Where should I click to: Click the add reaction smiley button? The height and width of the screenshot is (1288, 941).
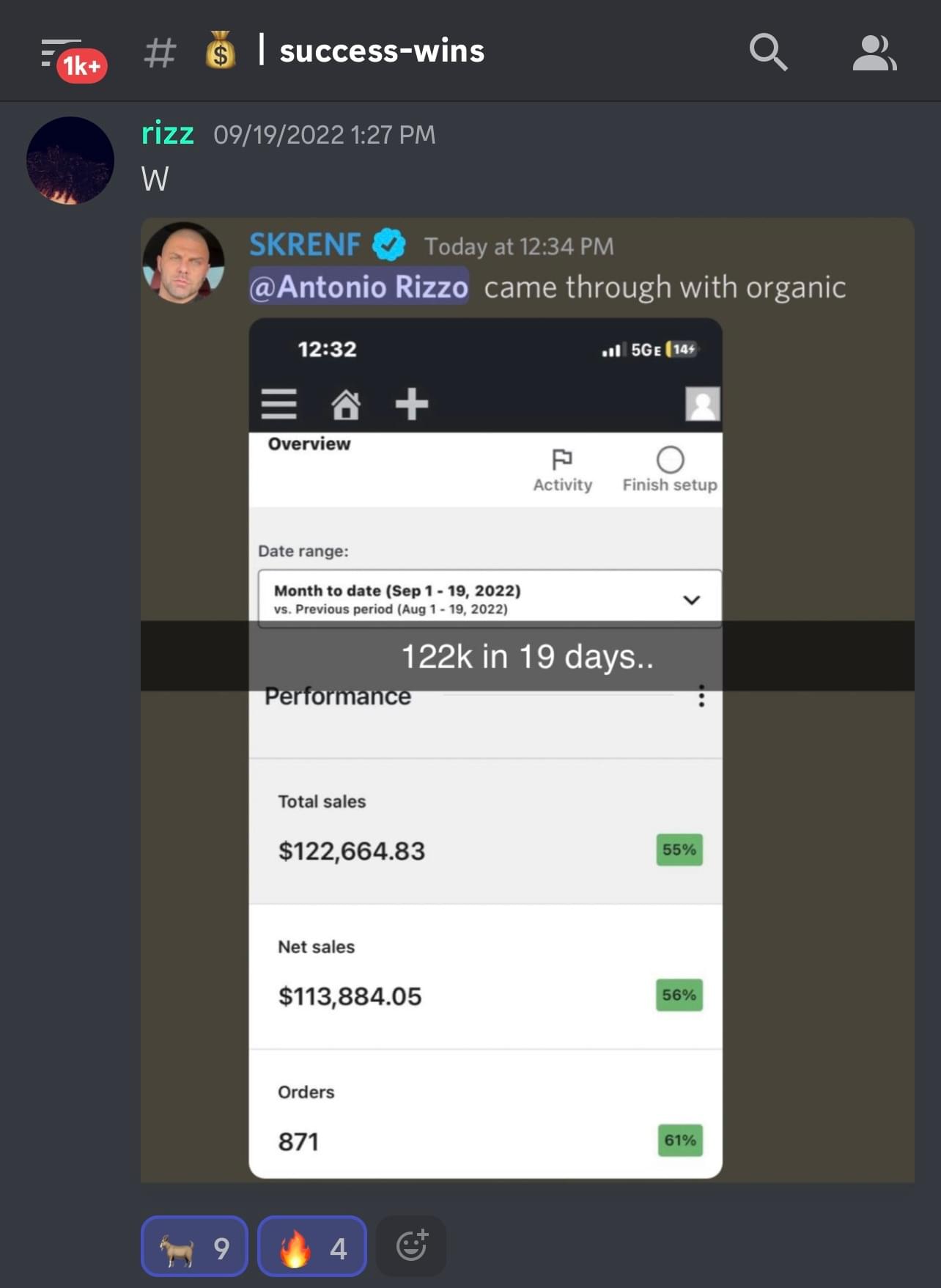pyautogui.click(x=411, y=1245)
